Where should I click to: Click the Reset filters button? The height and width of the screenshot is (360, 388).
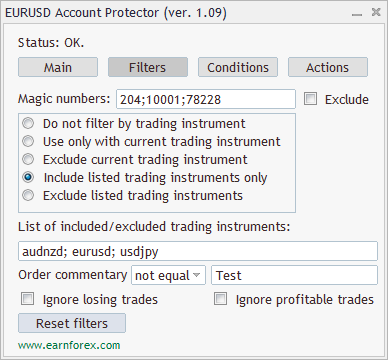(x=72, y=323)
